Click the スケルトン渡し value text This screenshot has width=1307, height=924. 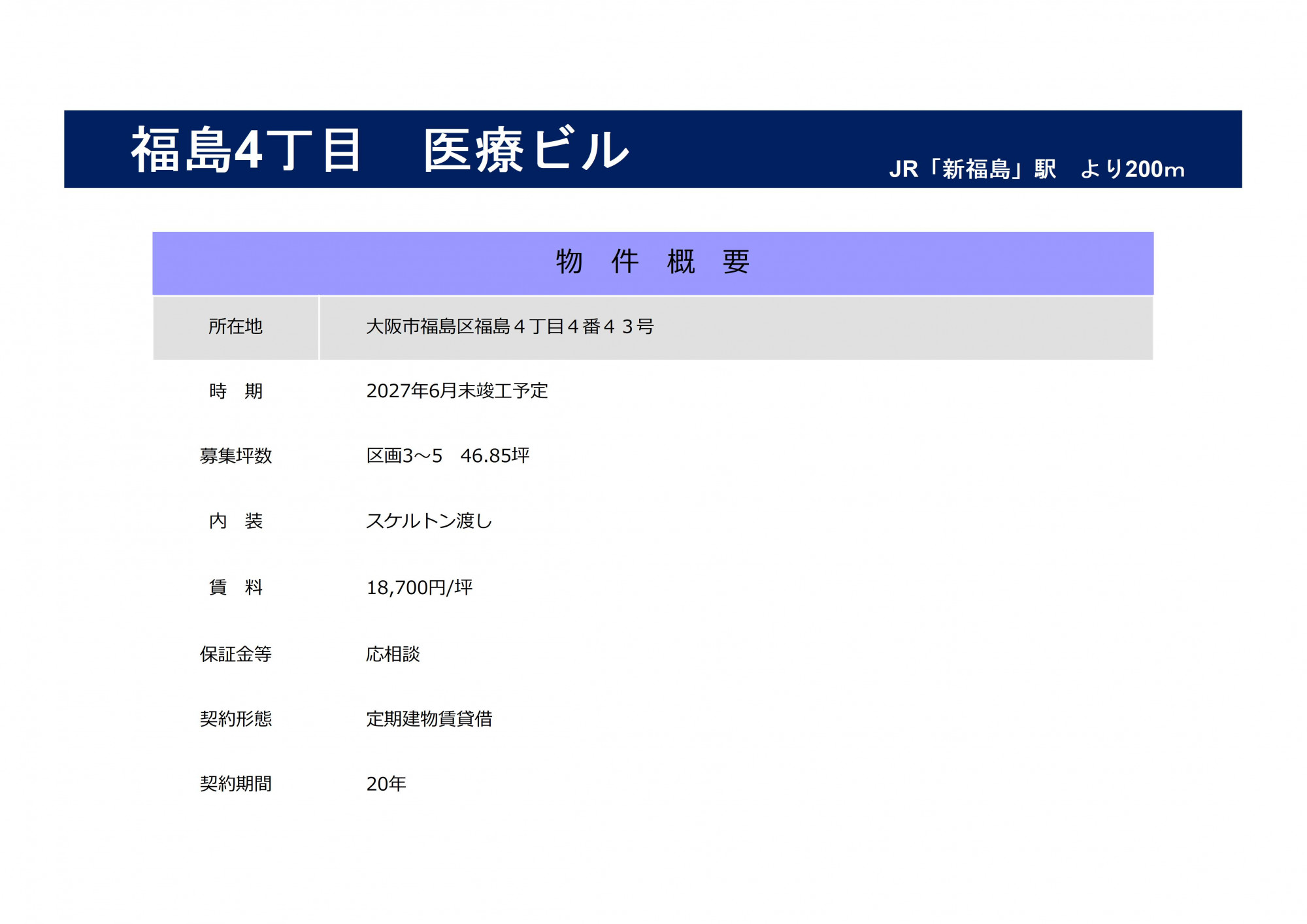click(429, 521)
